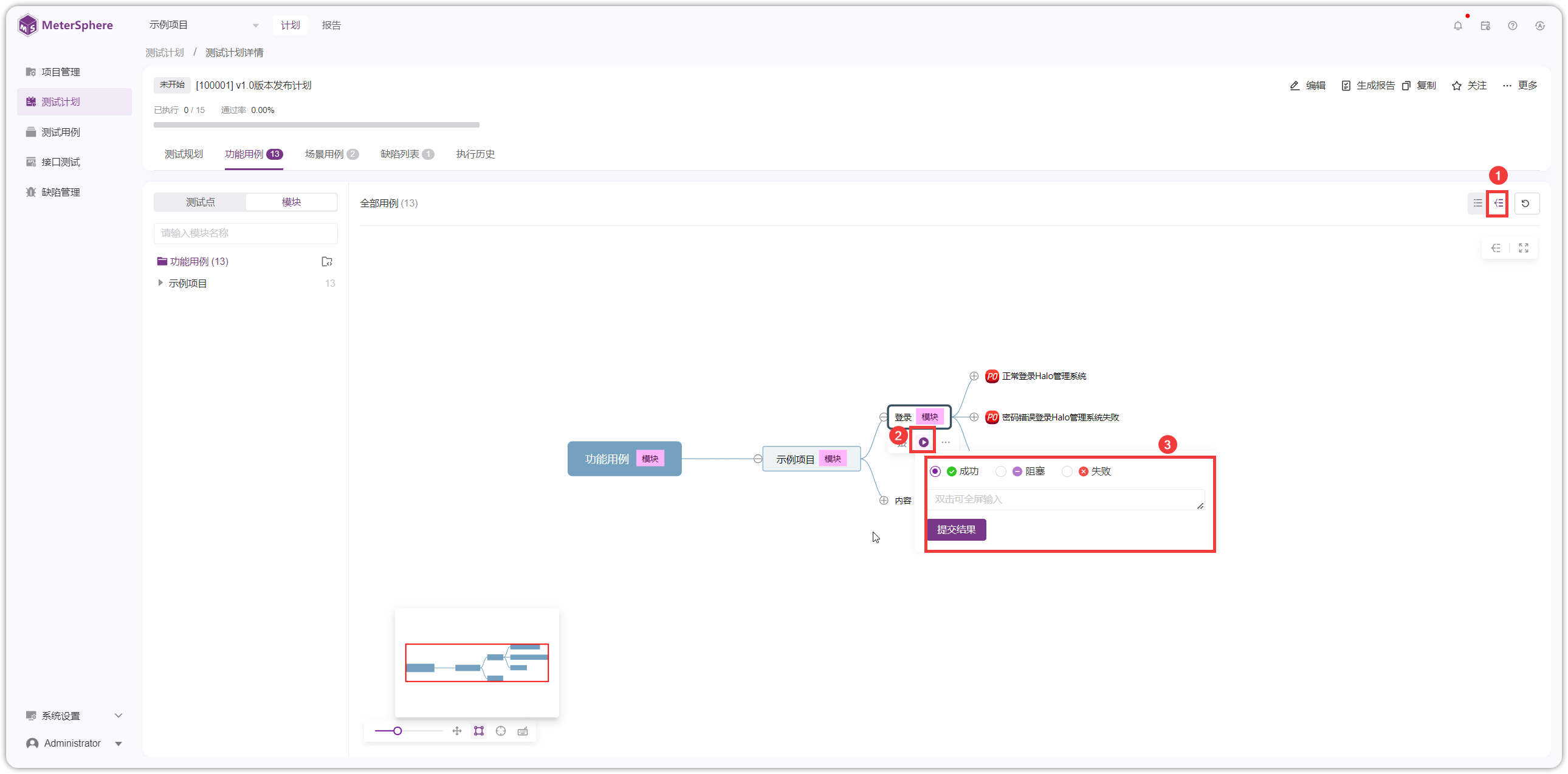Open the Administrator user menu

74,743
